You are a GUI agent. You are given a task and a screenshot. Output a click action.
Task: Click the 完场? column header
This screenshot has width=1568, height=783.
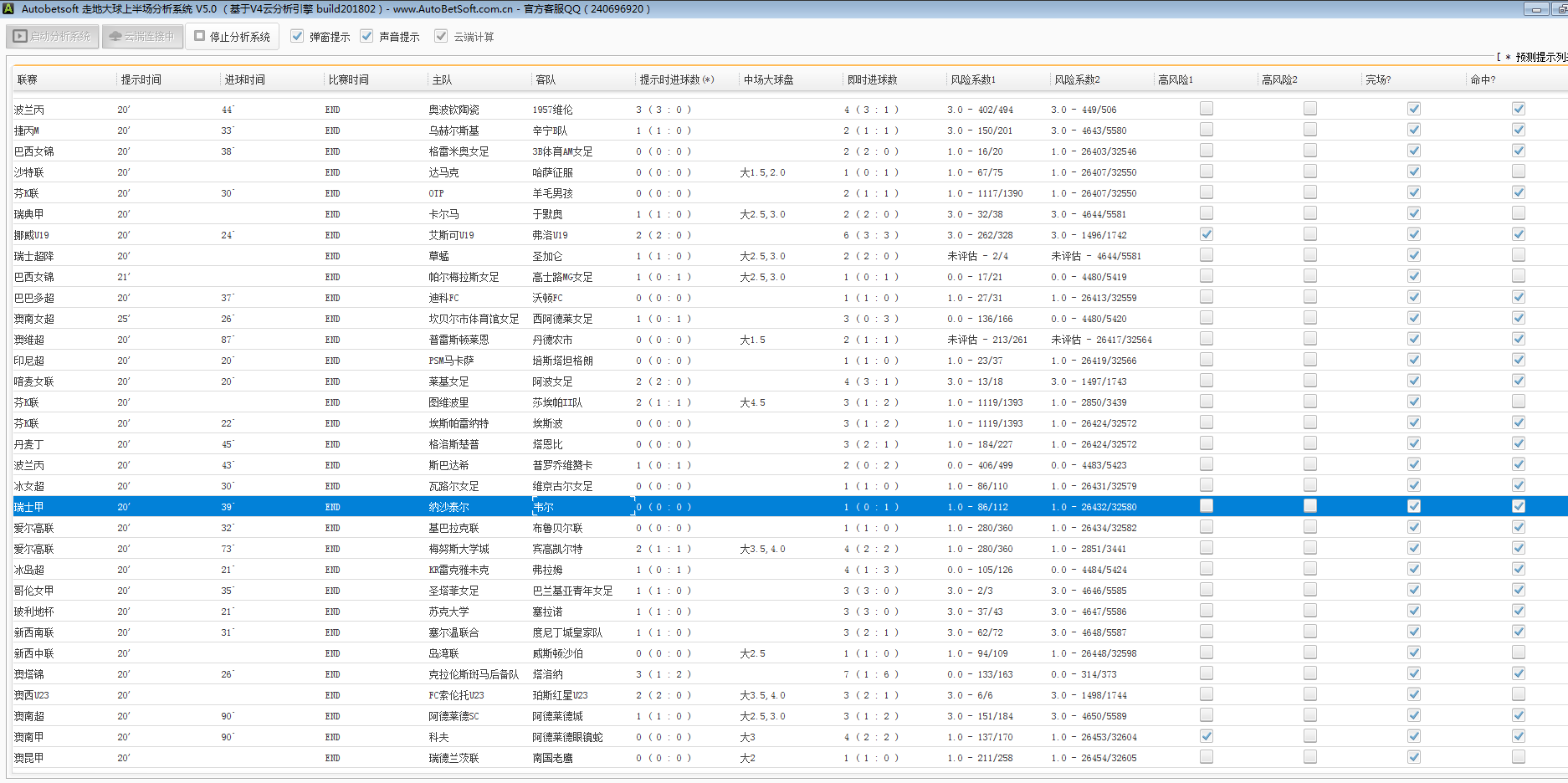[x=1377, y=80]
